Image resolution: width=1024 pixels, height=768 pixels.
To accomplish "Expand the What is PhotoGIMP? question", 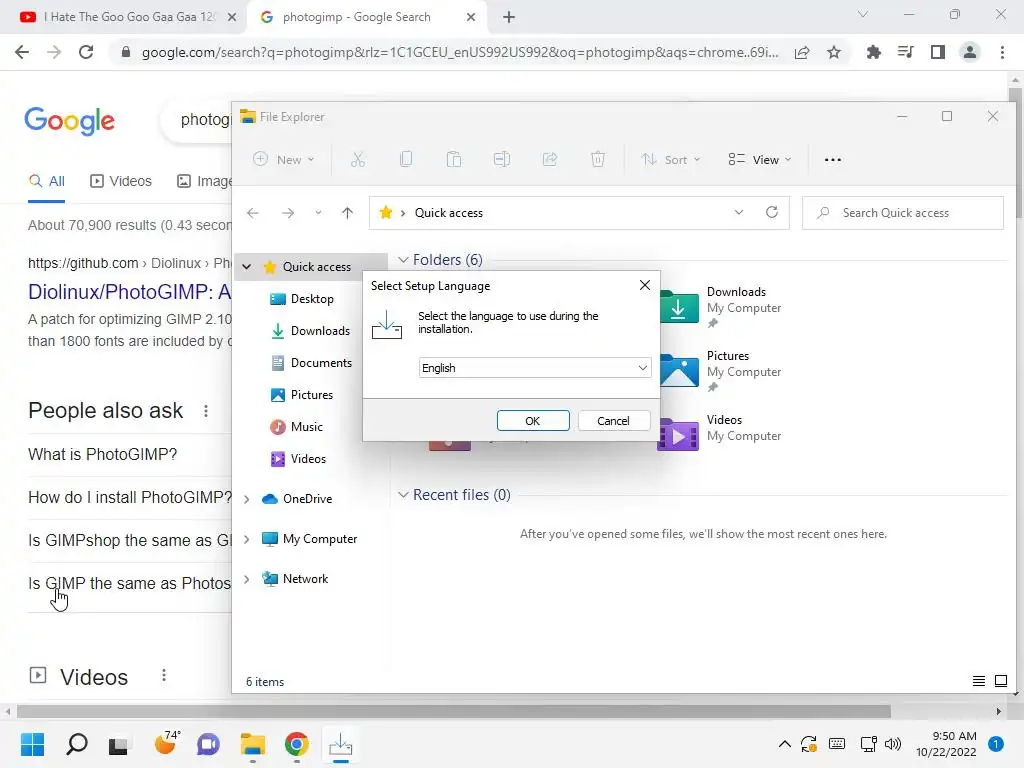I will pos(129,455).
